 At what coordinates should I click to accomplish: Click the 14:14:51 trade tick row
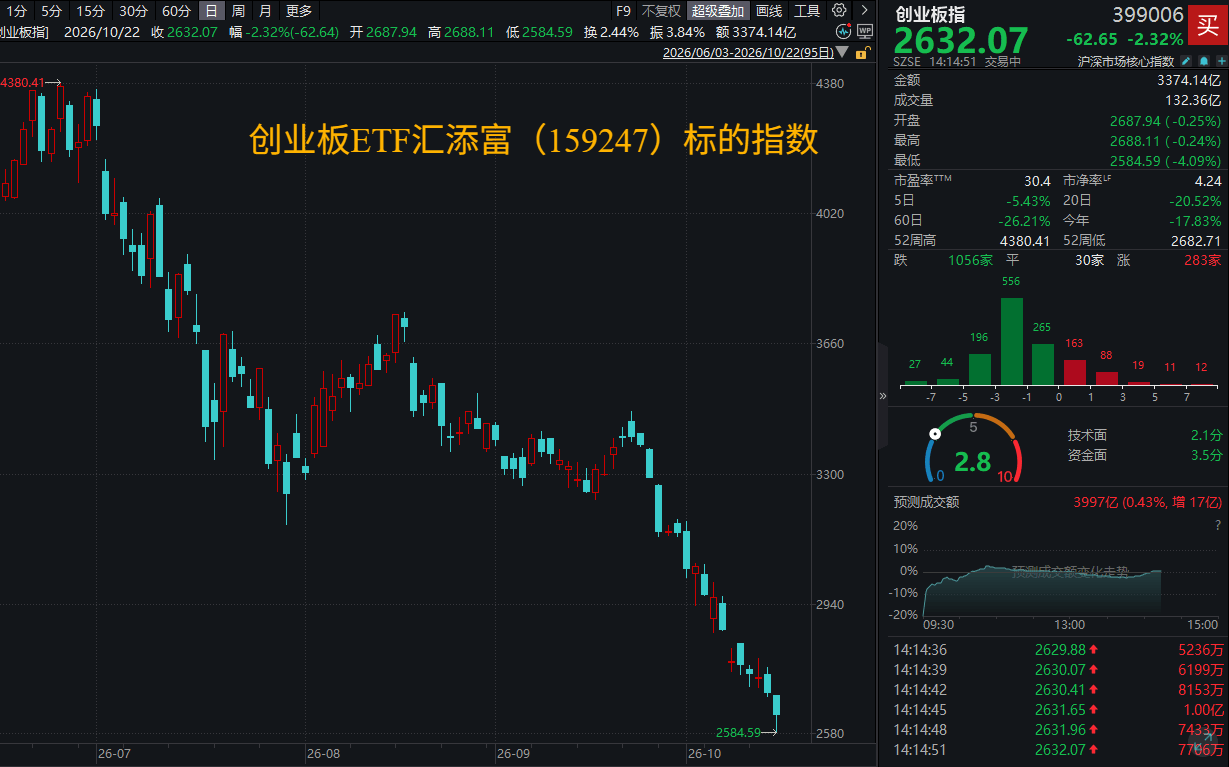[1058, 749]
